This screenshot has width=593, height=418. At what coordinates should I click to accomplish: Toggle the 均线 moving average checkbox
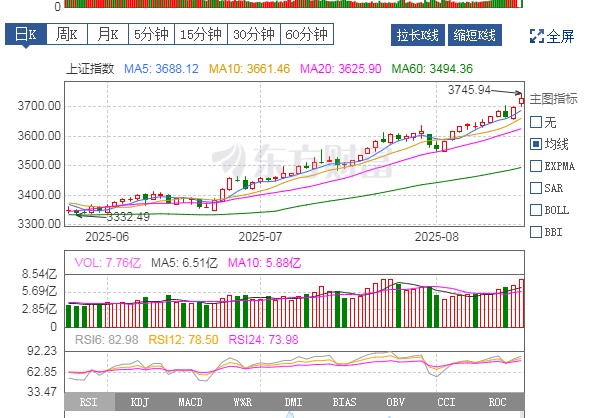click(x=536, y=144)
